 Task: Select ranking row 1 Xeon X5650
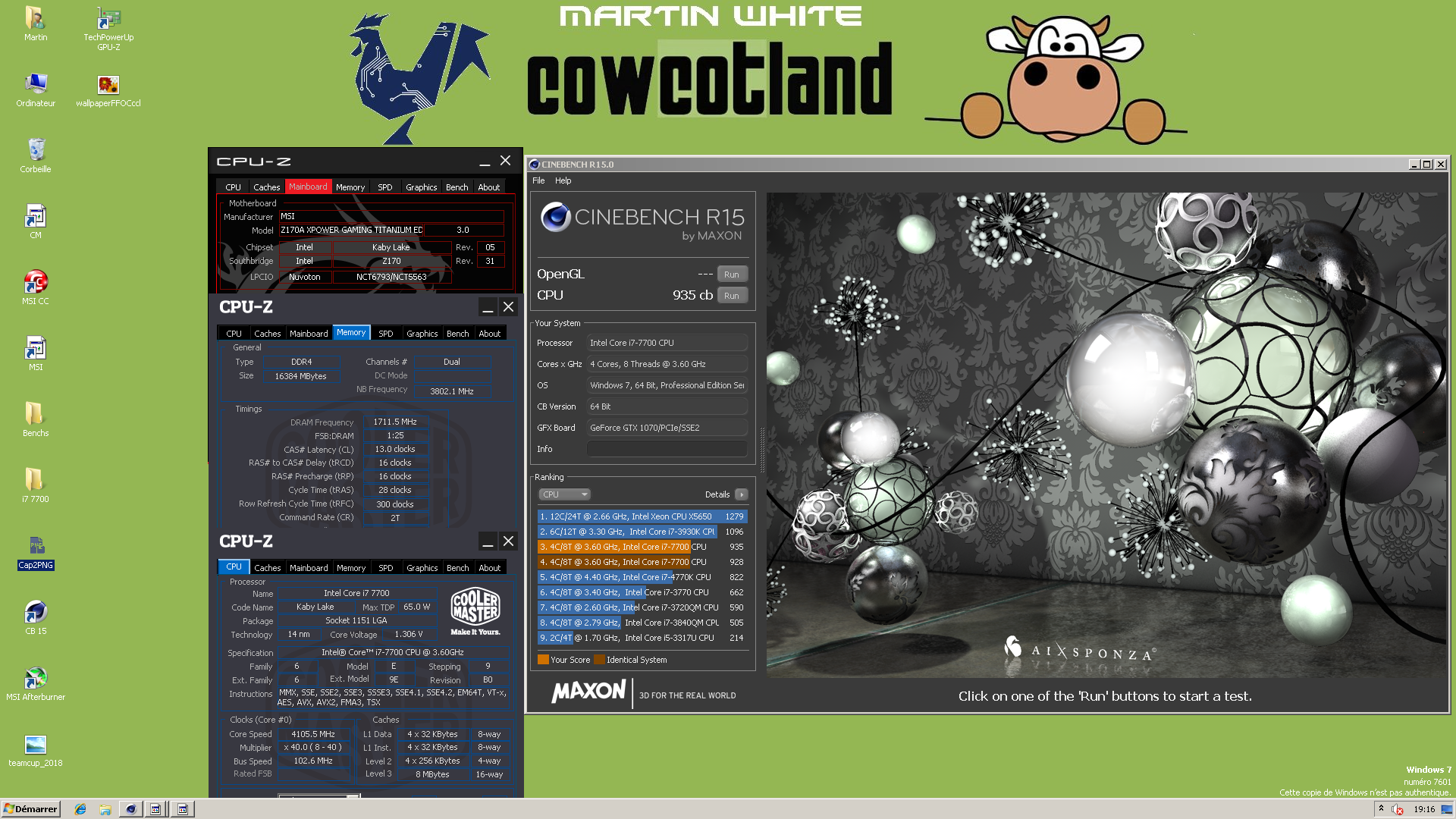pyautogui.click(x=642, y=516)
